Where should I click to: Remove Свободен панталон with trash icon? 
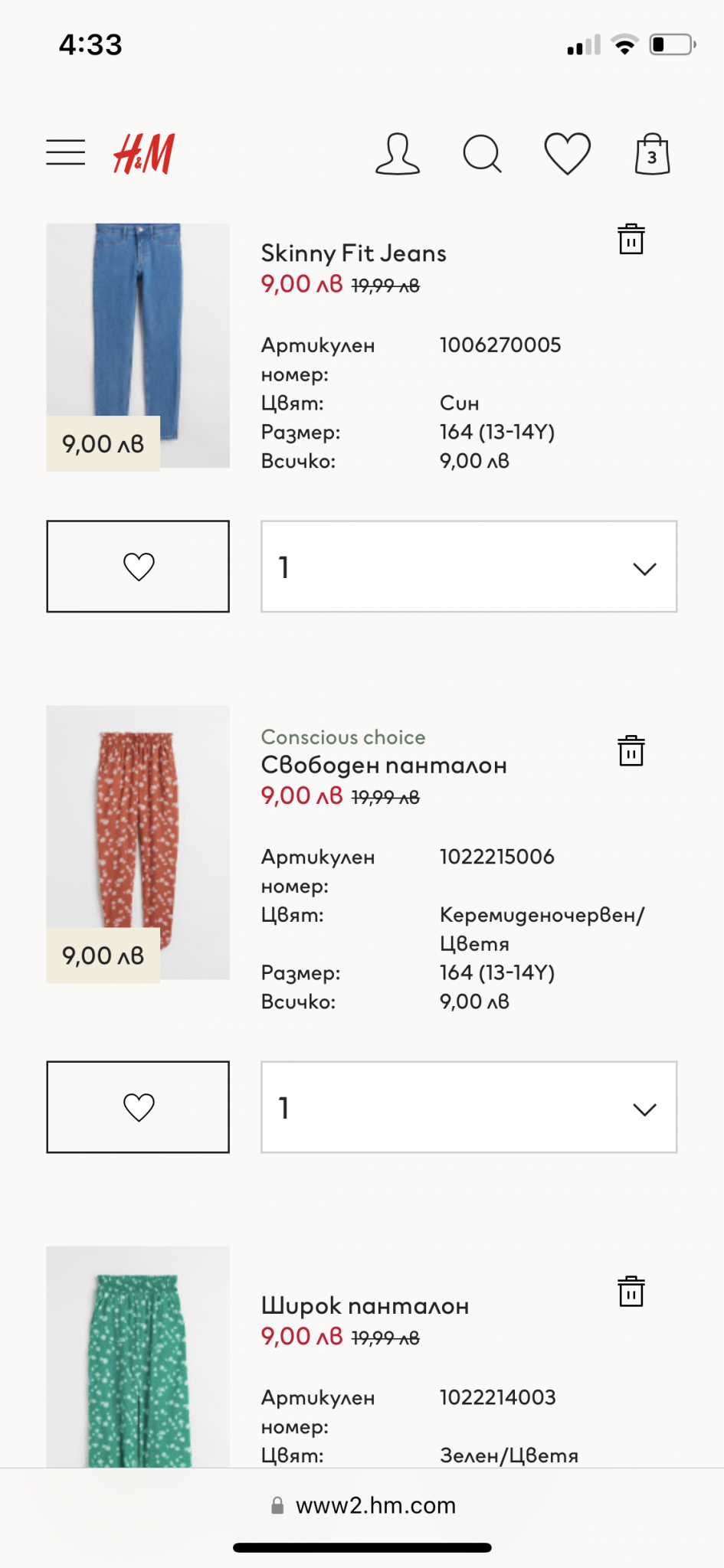click(x=631, y=751)
